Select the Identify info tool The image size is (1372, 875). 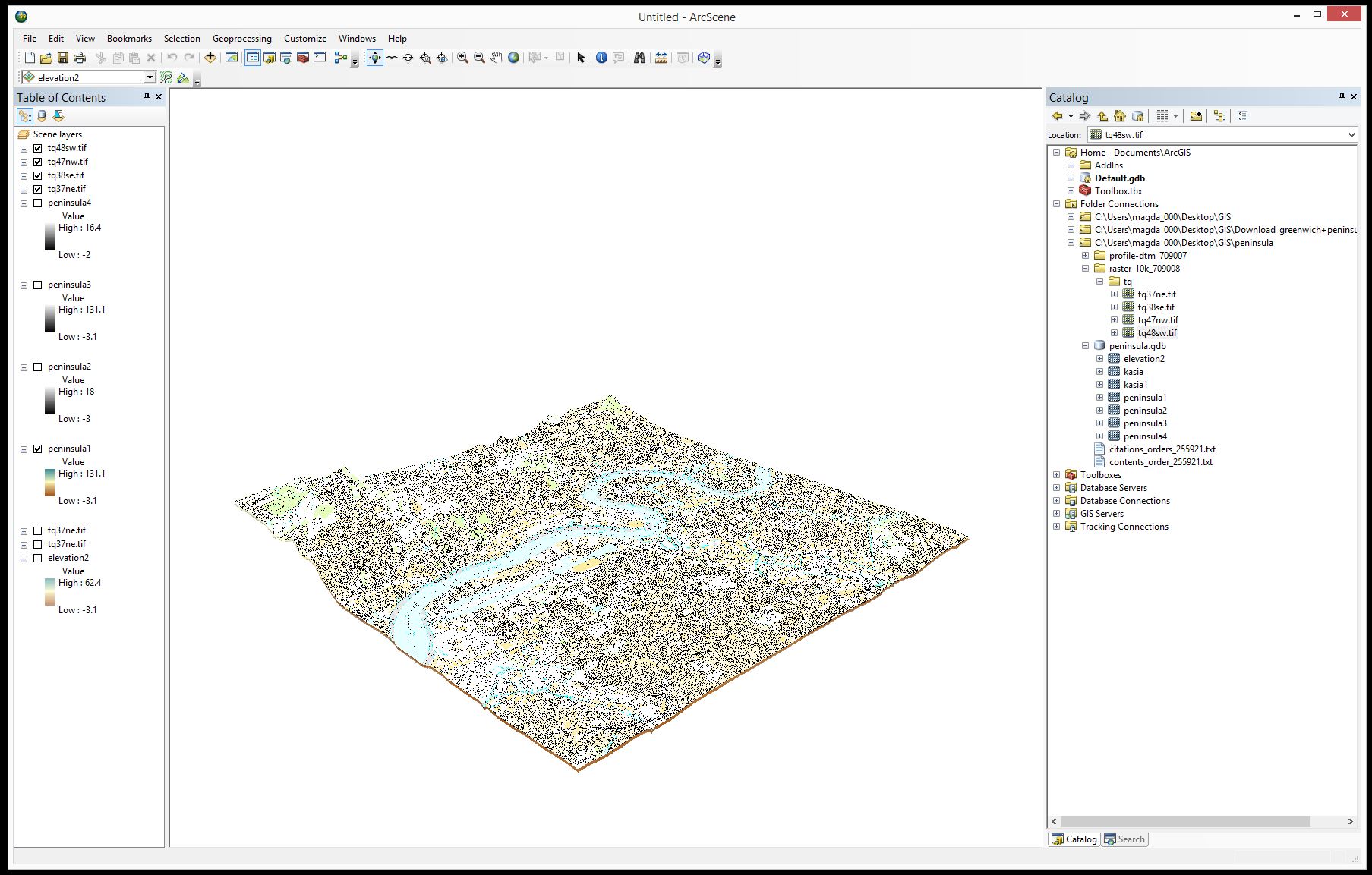[x=601, y=58]
